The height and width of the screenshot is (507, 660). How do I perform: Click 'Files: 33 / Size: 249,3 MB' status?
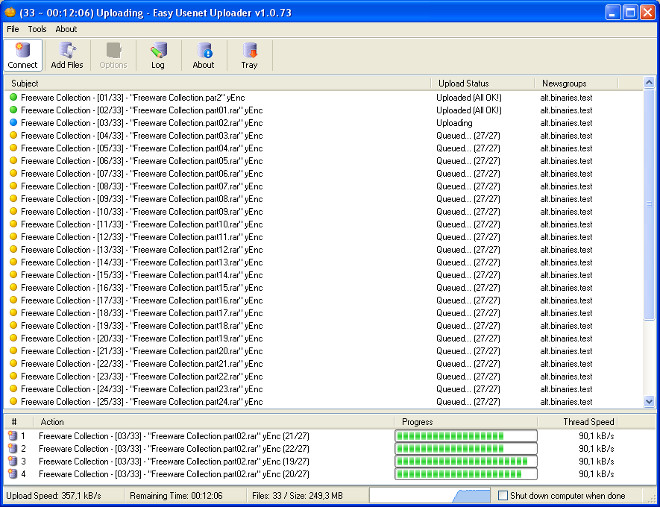coord(297,496)
